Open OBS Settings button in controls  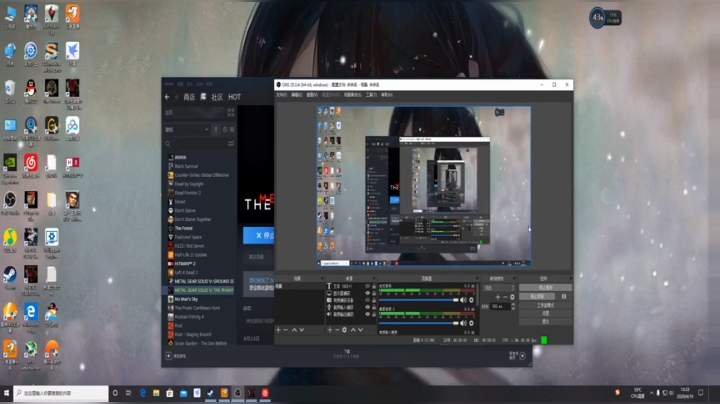pos(546,314)
